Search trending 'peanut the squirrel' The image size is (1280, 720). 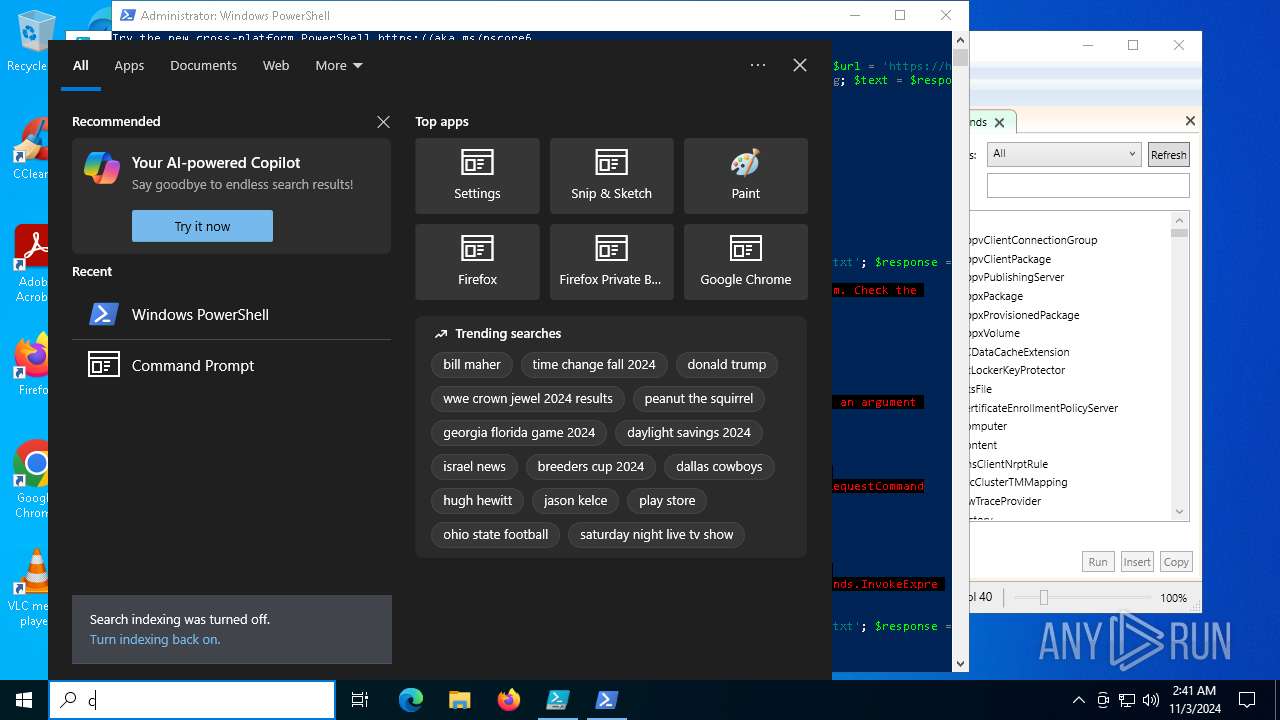(699, 399)
